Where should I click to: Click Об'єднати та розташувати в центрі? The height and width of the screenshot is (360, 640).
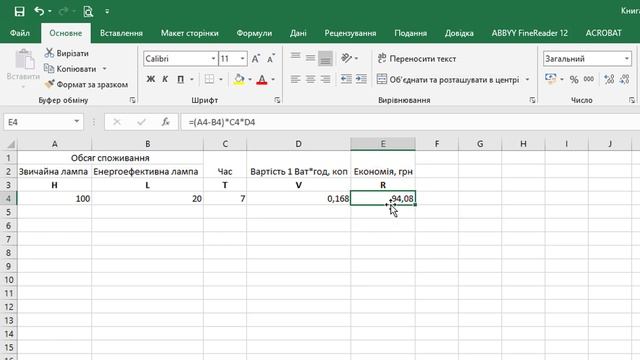(x=448, y=79)
